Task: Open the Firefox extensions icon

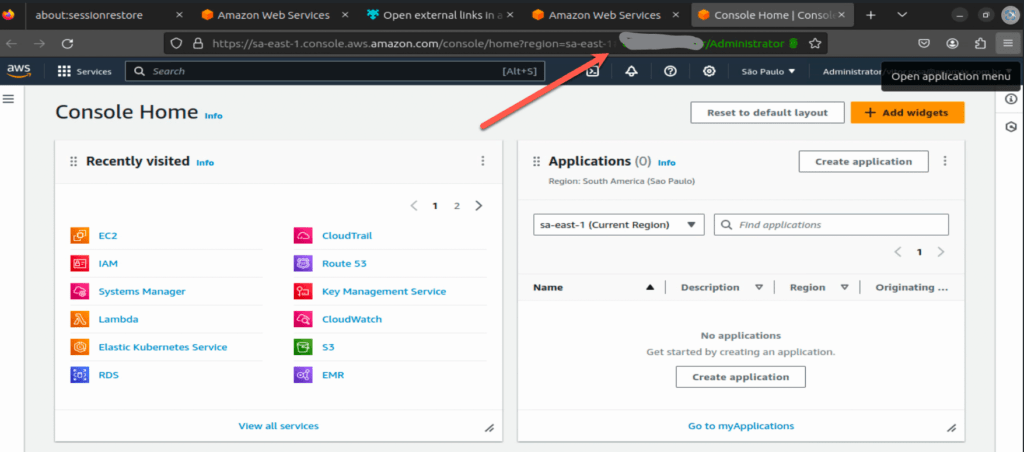Action: 980,44
